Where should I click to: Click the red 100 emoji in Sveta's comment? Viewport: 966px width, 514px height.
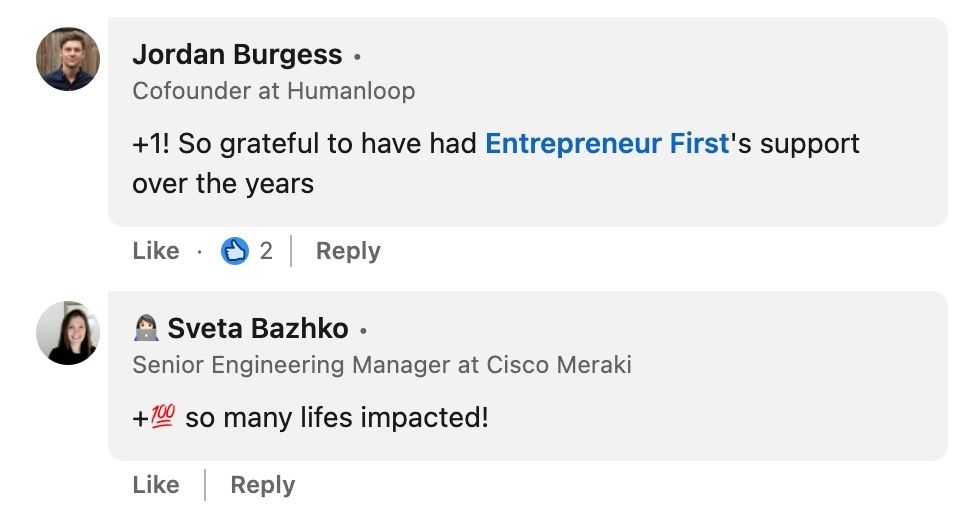tap(163, 417)
